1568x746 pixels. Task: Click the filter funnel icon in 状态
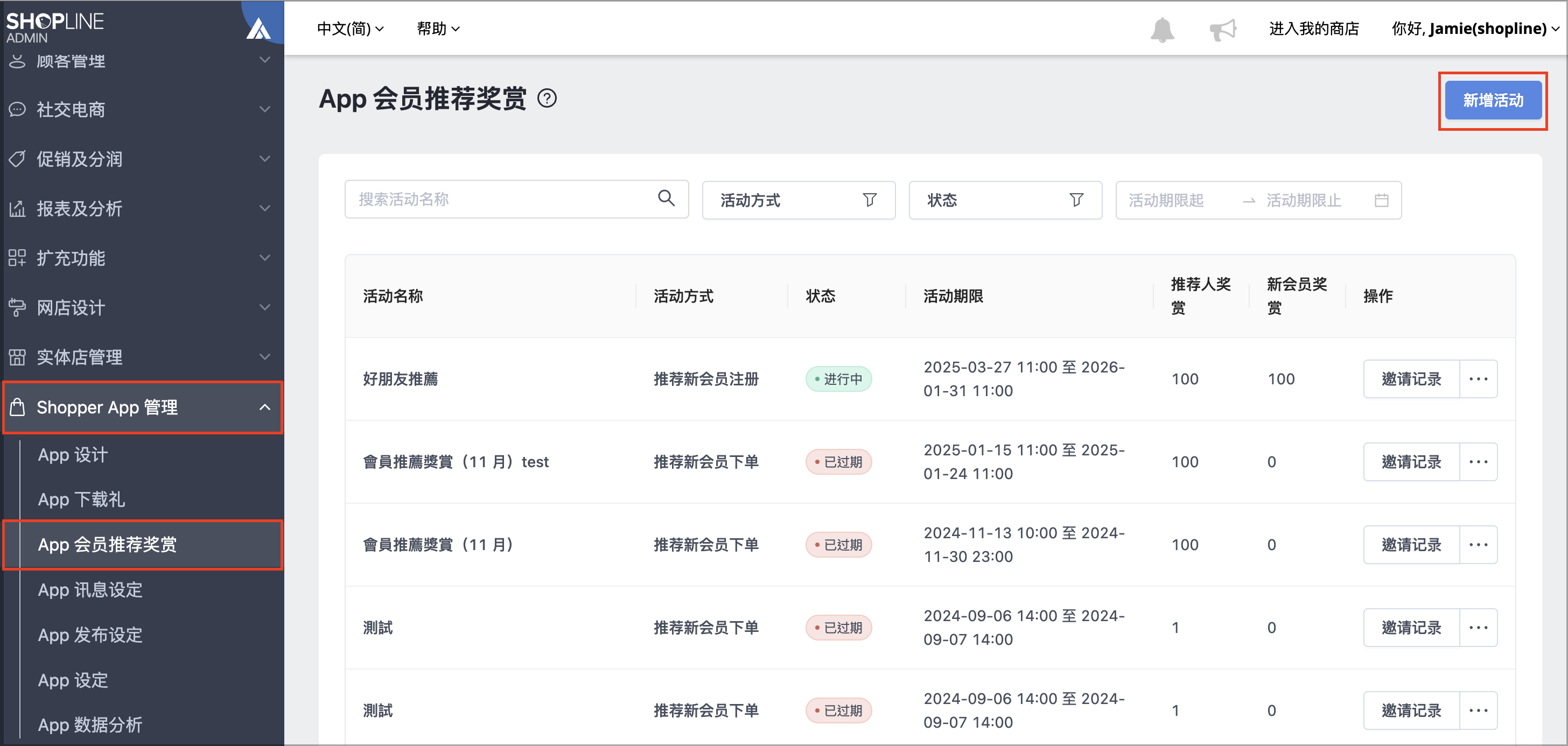click(x=1076, y=200)
